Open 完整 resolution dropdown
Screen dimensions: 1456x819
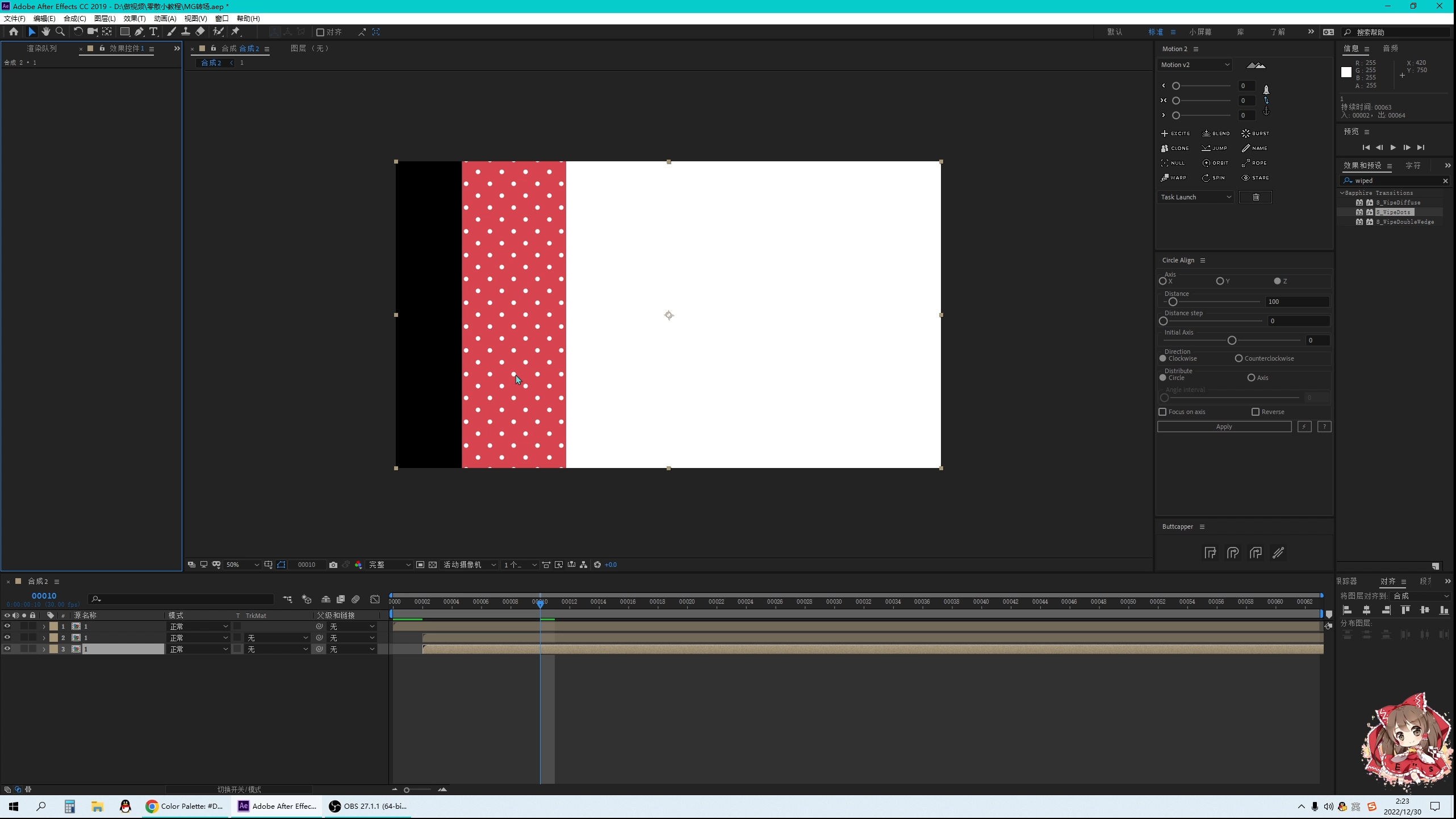click(390, 565)
